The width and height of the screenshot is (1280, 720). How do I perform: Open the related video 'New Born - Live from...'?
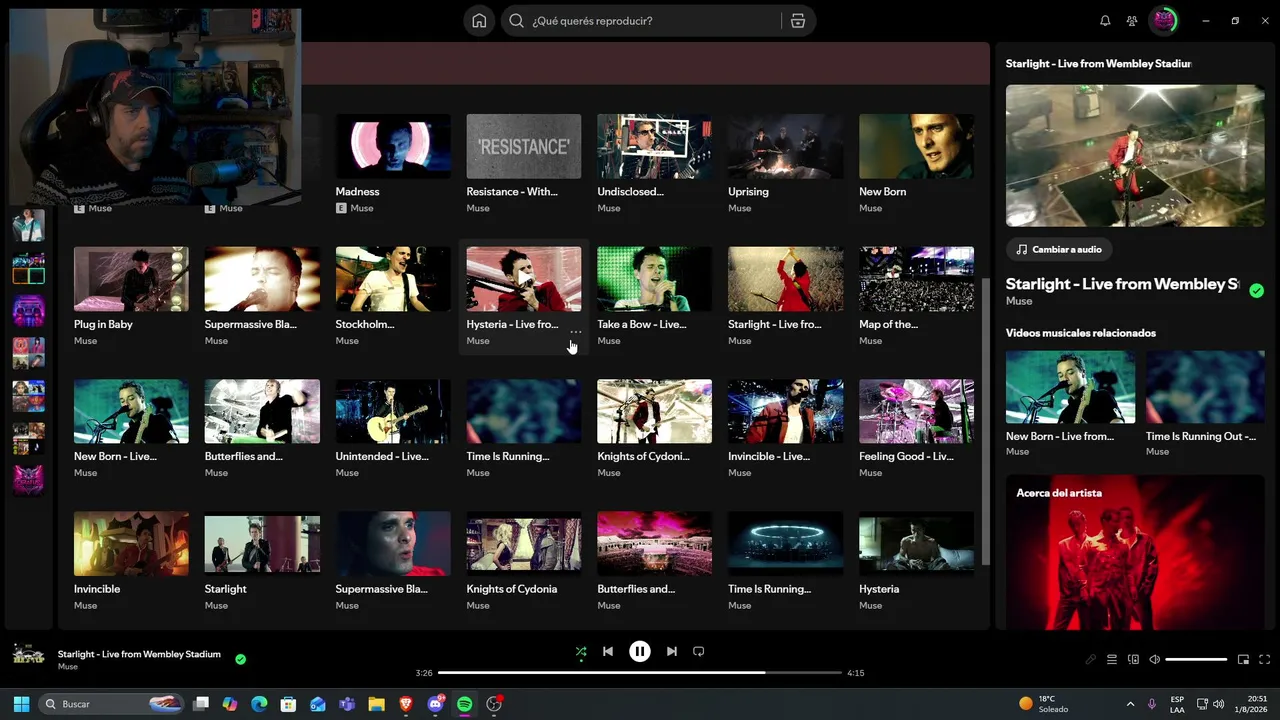[1070, 387]
